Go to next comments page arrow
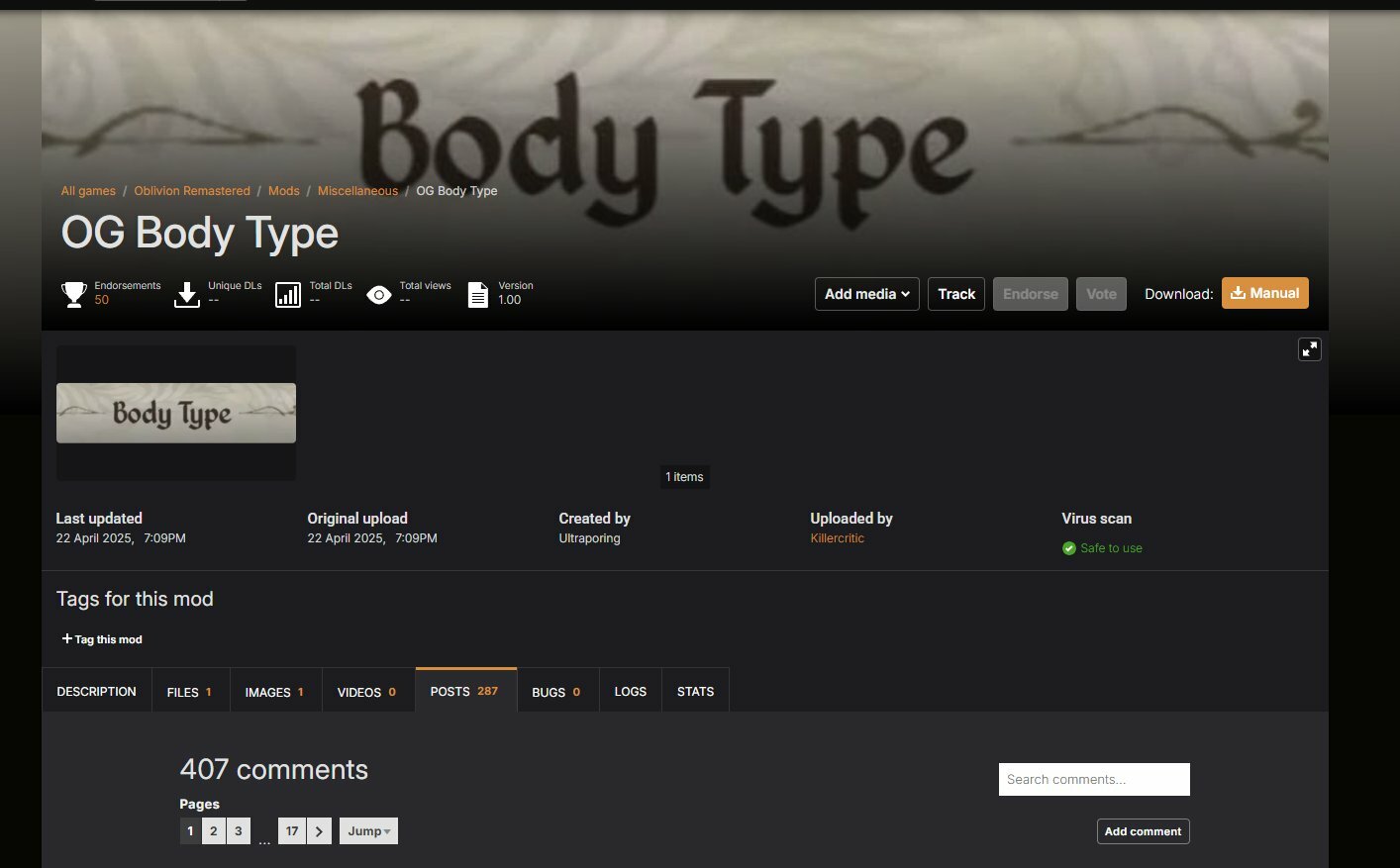 (319, 831)
